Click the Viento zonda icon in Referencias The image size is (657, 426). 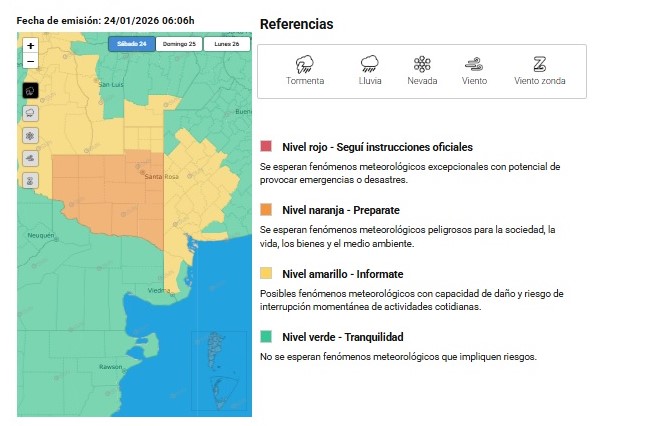[x=538, y=64]
